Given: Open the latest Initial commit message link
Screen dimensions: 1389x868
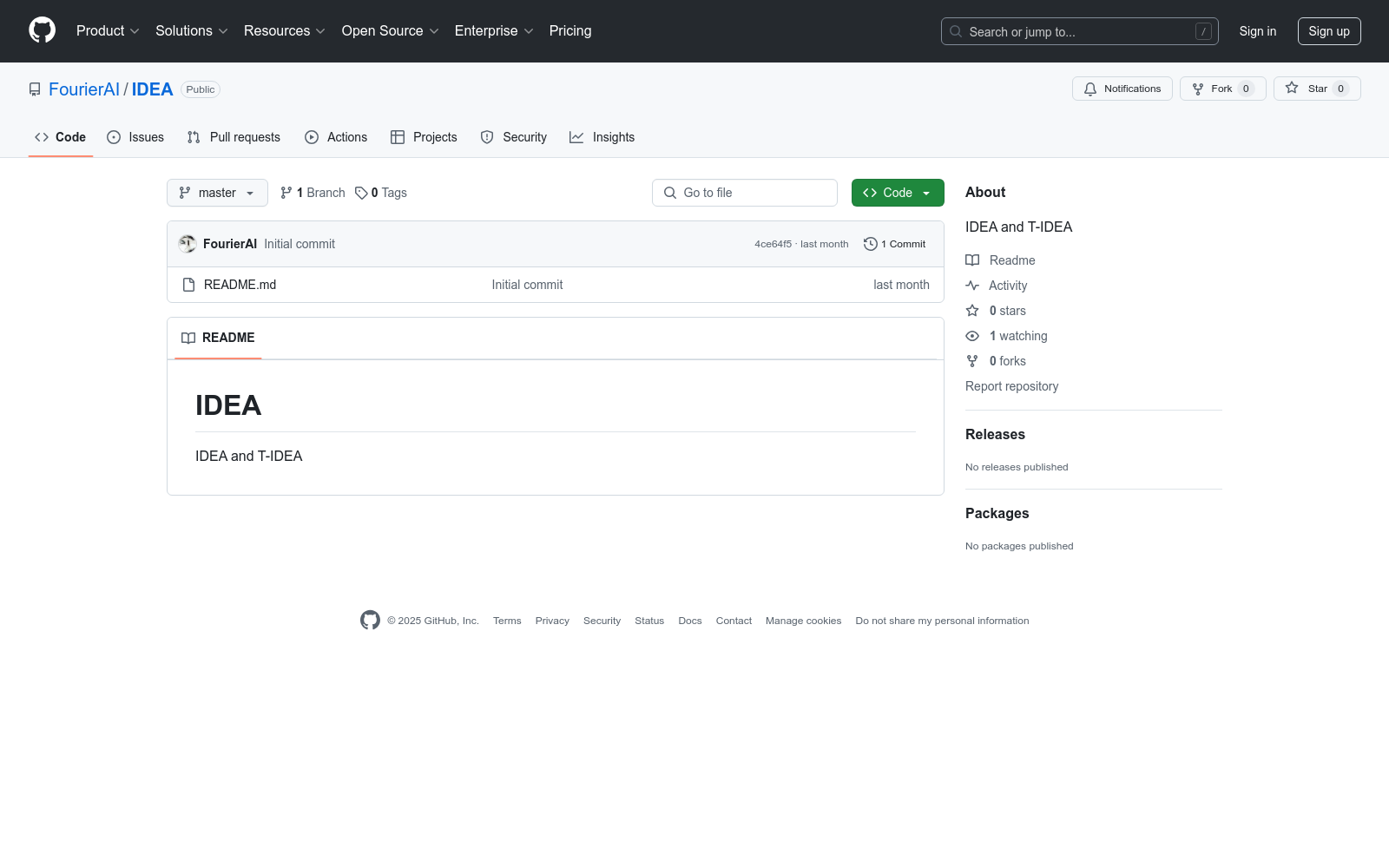Looking at the screenshot, I should pyautogui.click(x=300, y=244).
